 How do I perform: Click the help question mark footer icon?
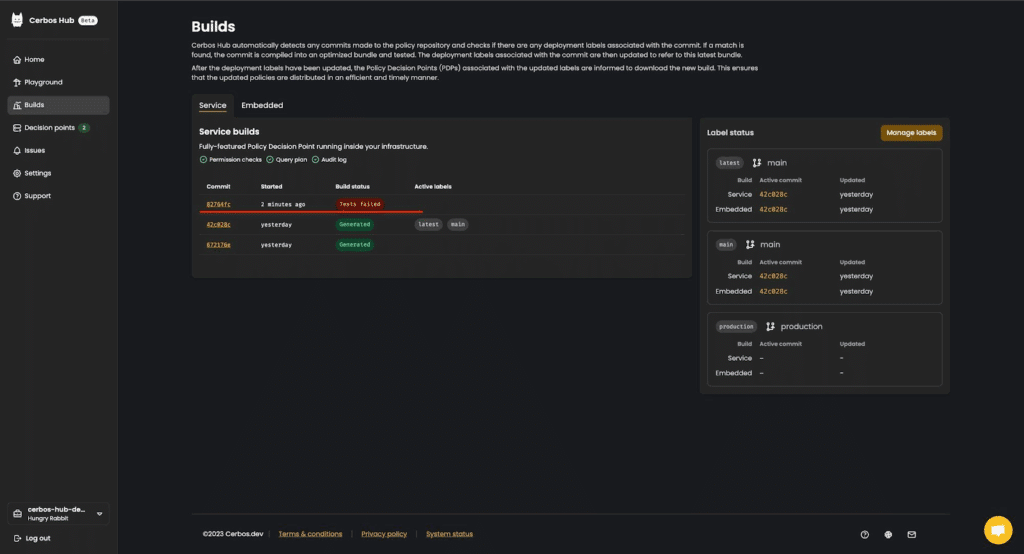click(865, 534)
